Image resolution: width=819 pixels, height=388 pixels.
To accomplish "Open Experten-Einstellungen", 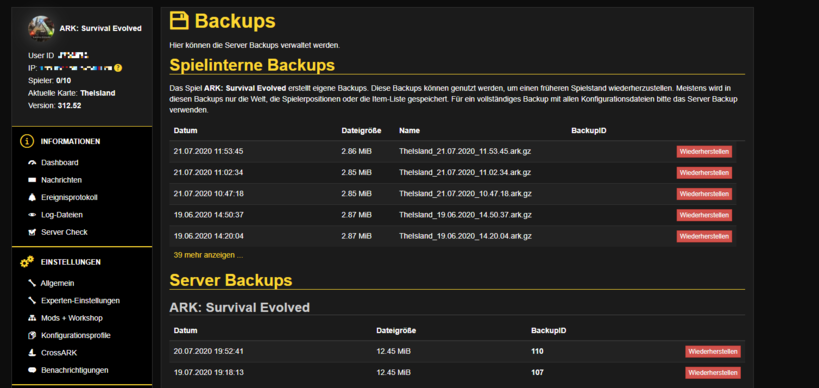I will pyautogui.click(x=80, y=301).
